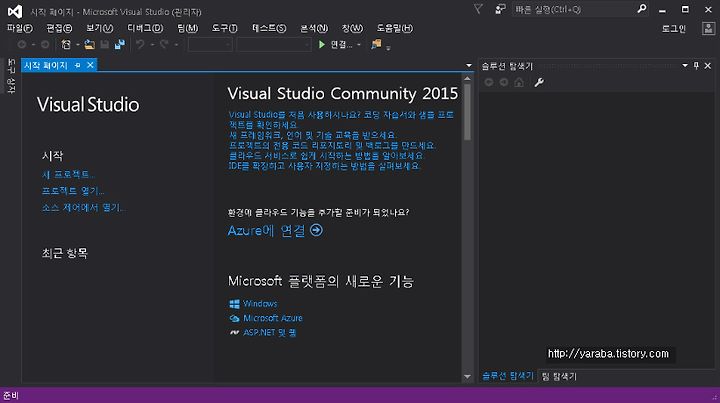Click the Azure에 연결 link

point(266,230)
